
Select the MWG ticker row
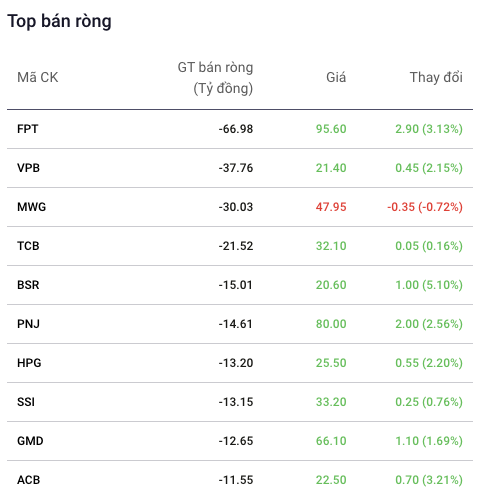point(240,207)
